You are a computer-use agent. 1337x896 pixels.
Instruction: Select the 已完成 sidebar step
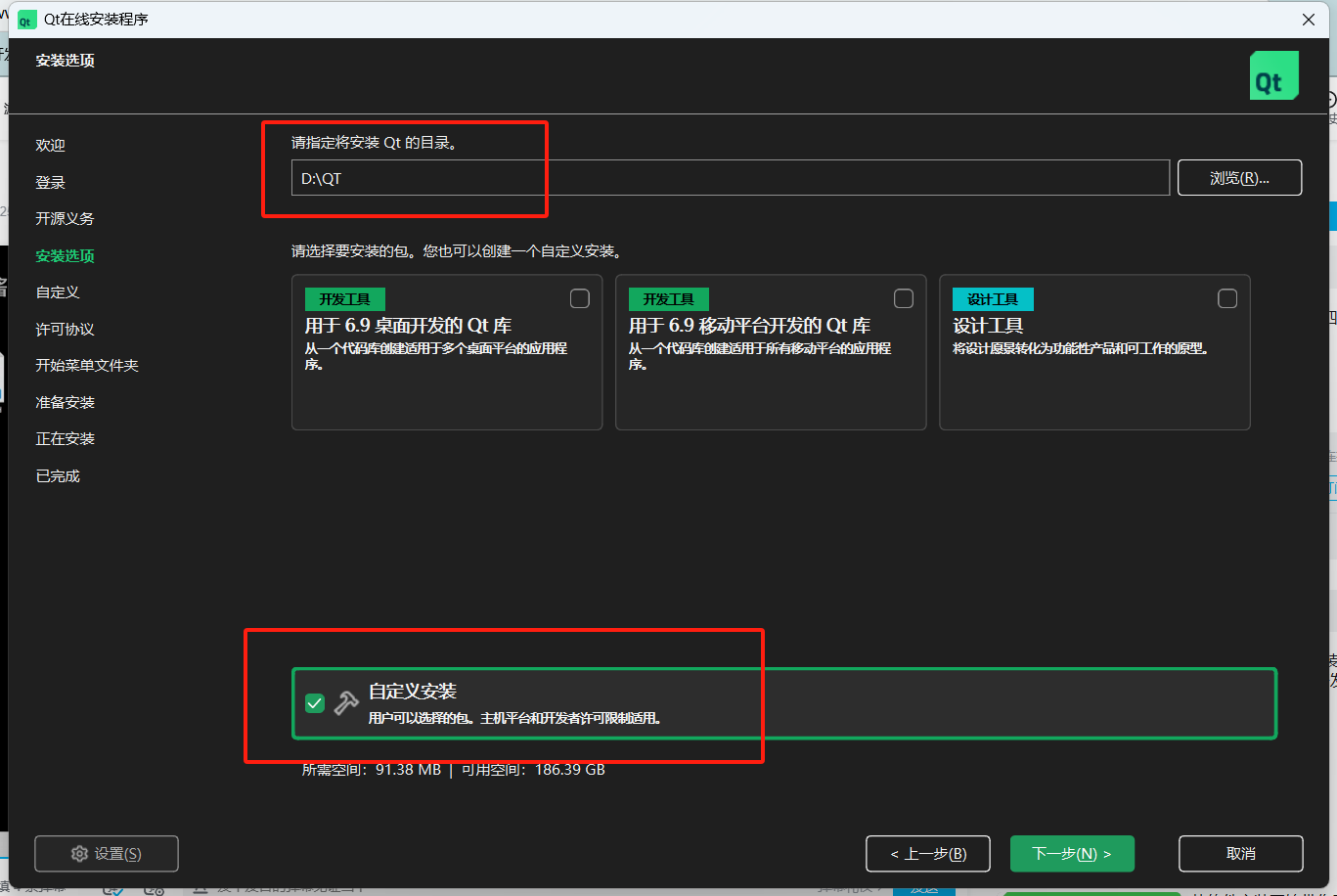pyautogui.click(x=58, y=475)
